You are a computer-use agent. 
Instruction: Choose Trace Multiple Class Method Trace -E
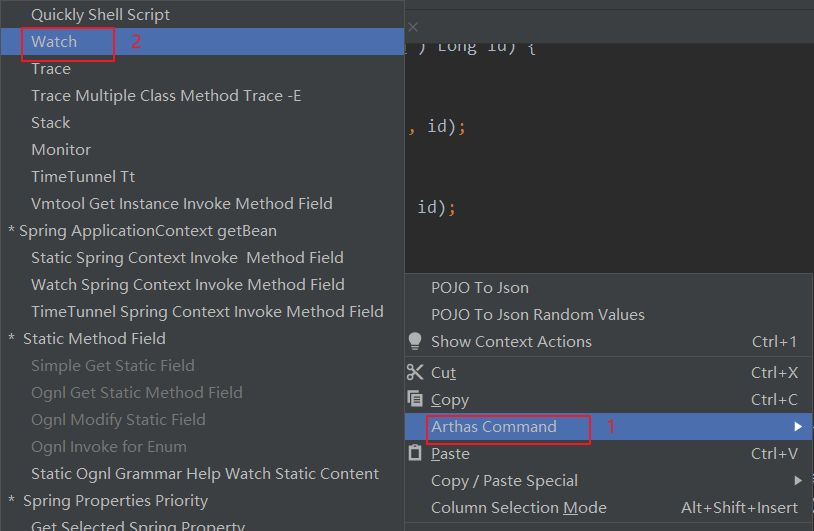point(166,96)
